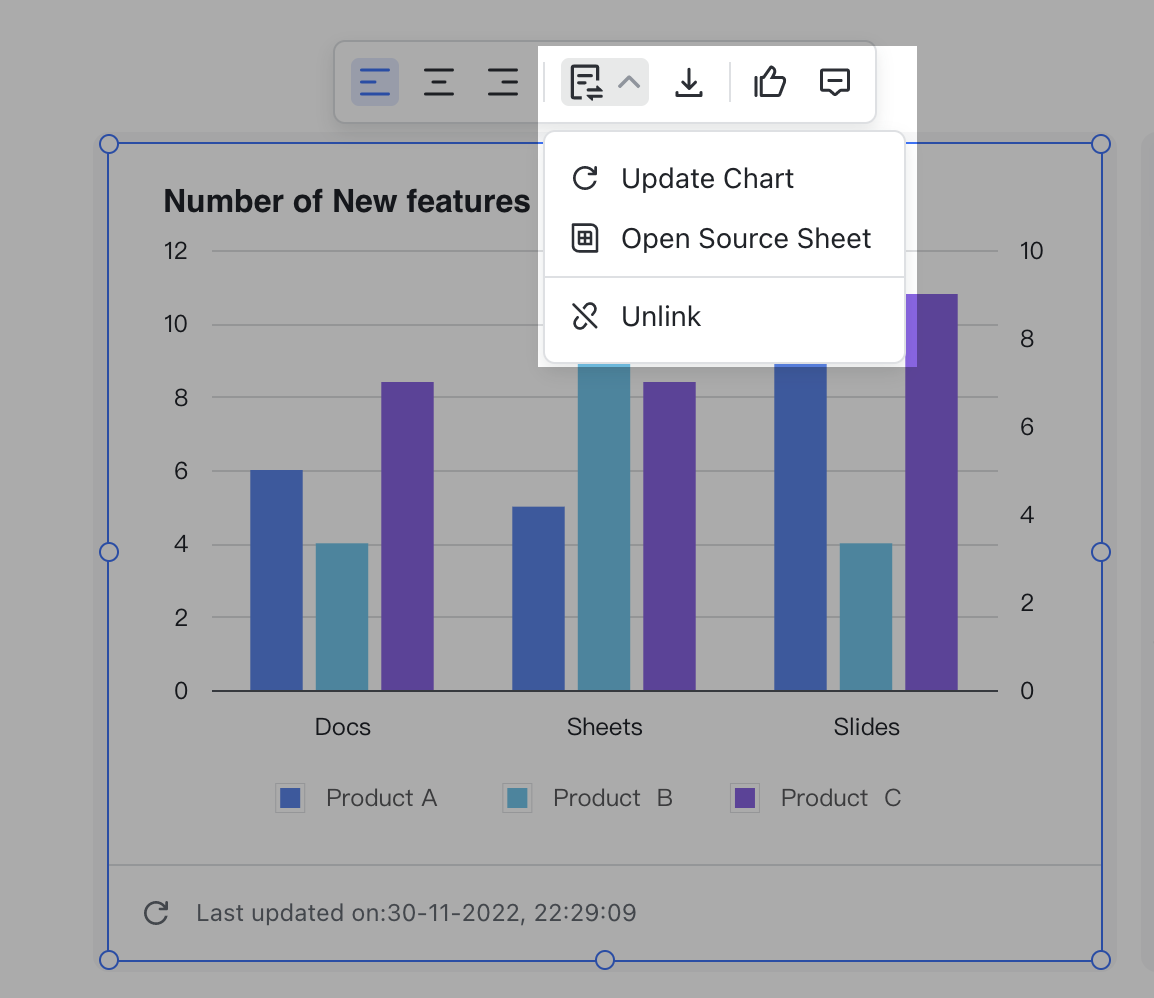Click the Docs Product C purple bar
Viewport: 1154px width, 998px height.
pos(407,536)
